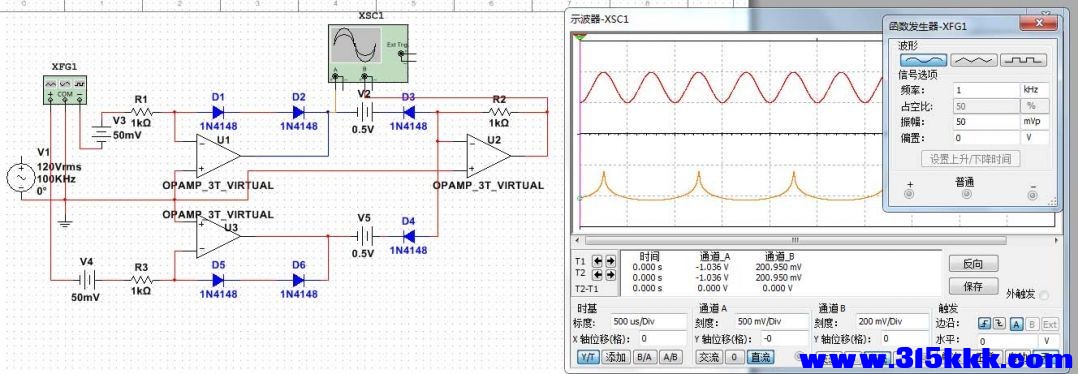Select AC voltage source V1 symbol
Image resolution: width=1078 pixels, height=374 pixels.
coord(21,177)
